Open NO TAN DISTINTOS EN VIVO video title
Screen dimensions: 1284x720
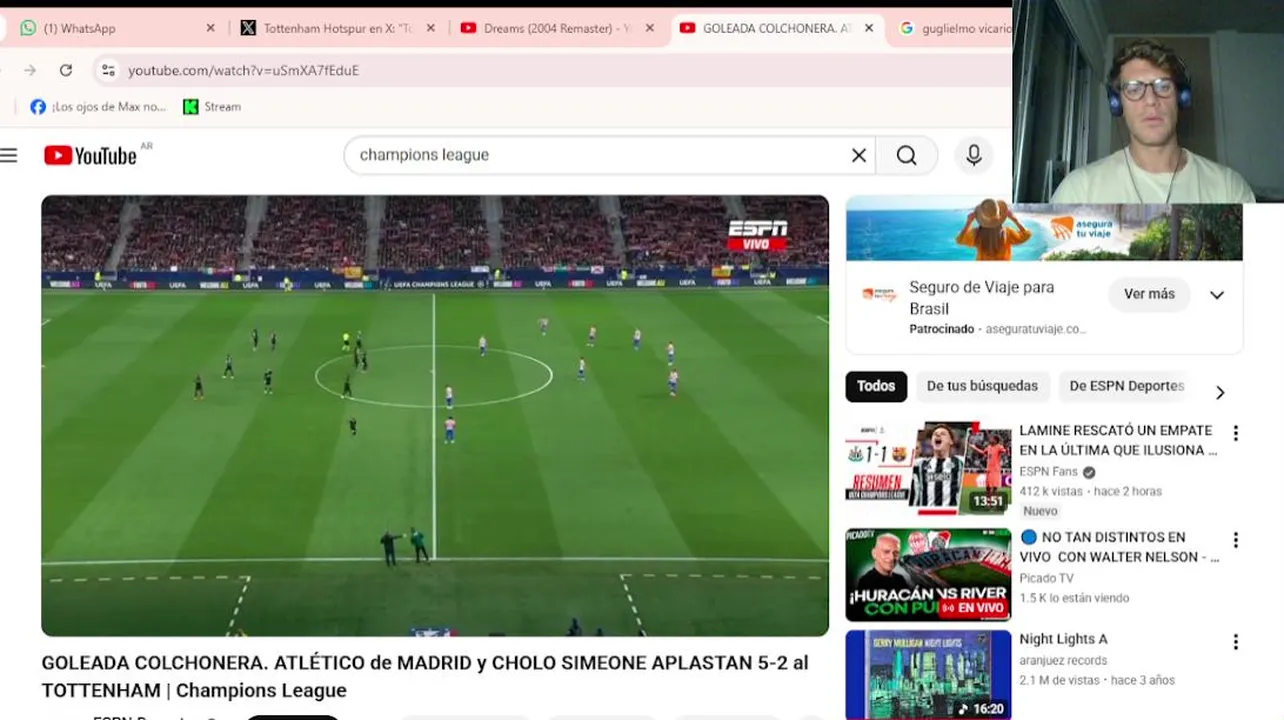[1119, 547]
